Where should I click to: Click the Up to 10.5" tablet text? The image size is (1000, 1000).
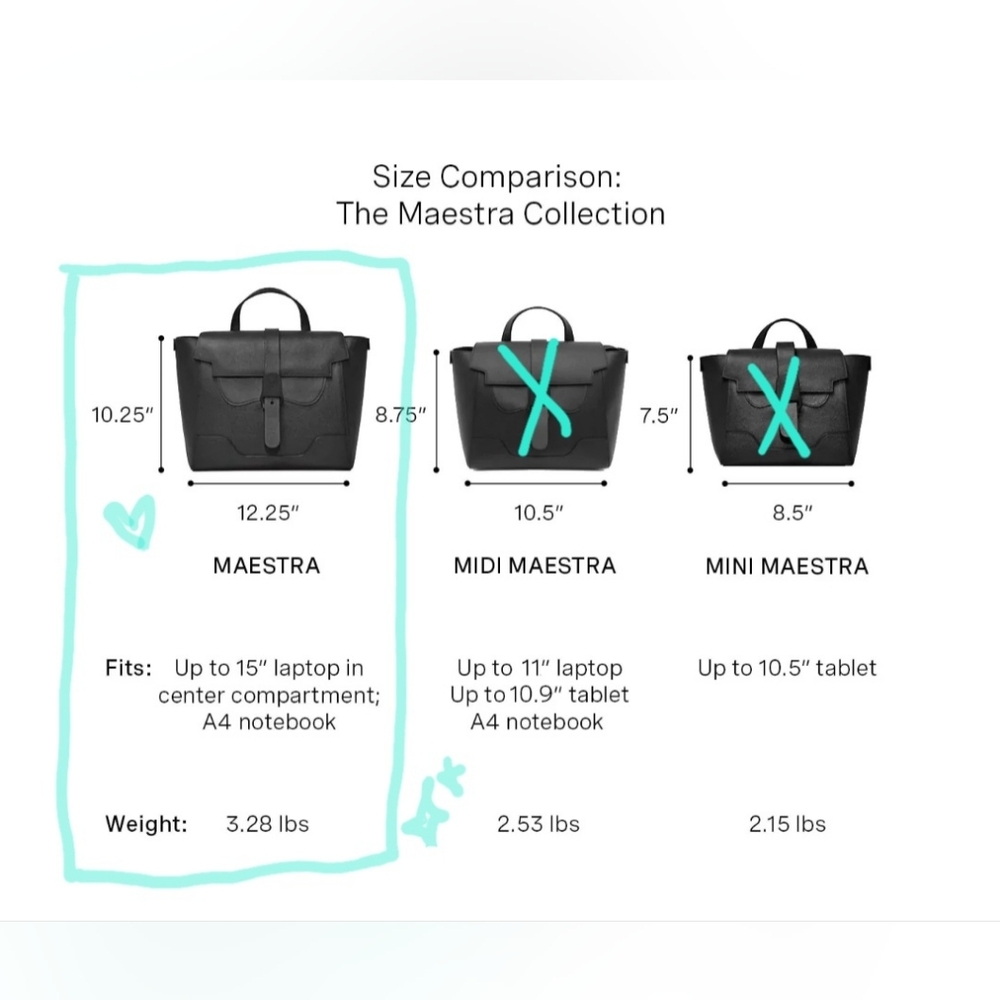[787, 668]
